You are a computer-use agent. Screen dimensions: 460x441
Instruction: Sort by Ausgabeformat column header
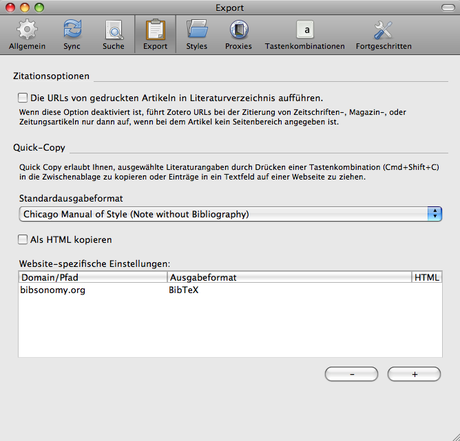(x=289, y=277)
